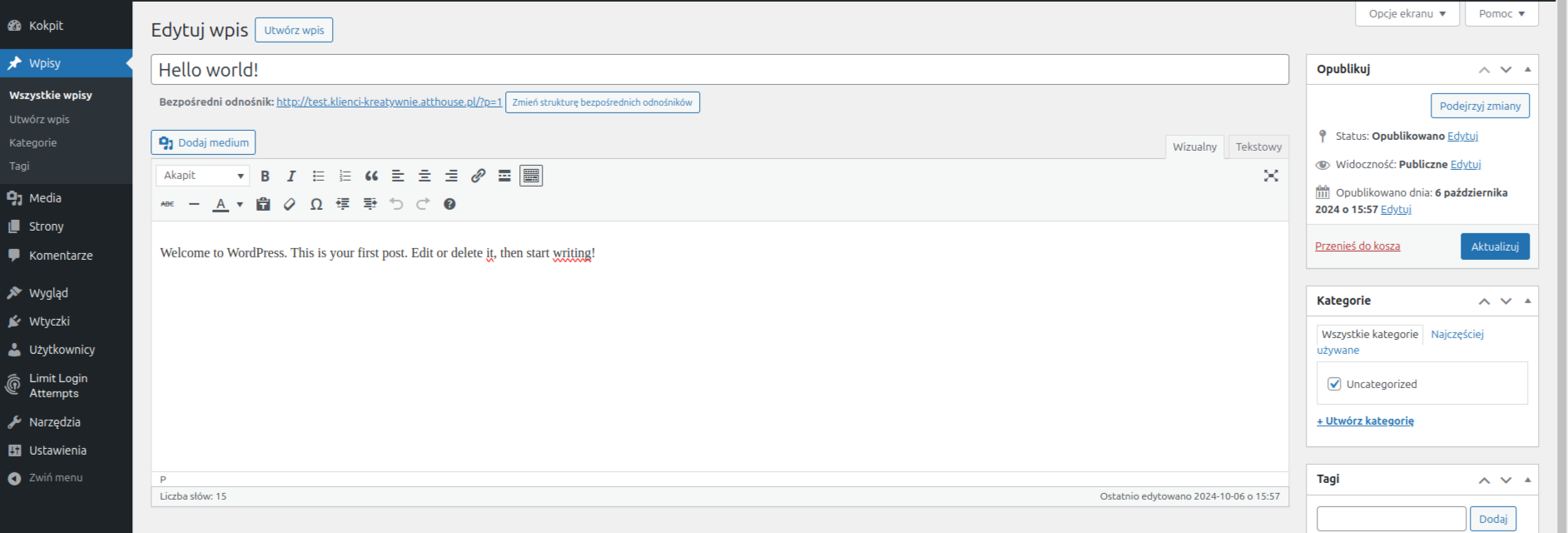Apply italic formatting to text
This screenshot has width=1568, height=533.
(x=291, y=176)
